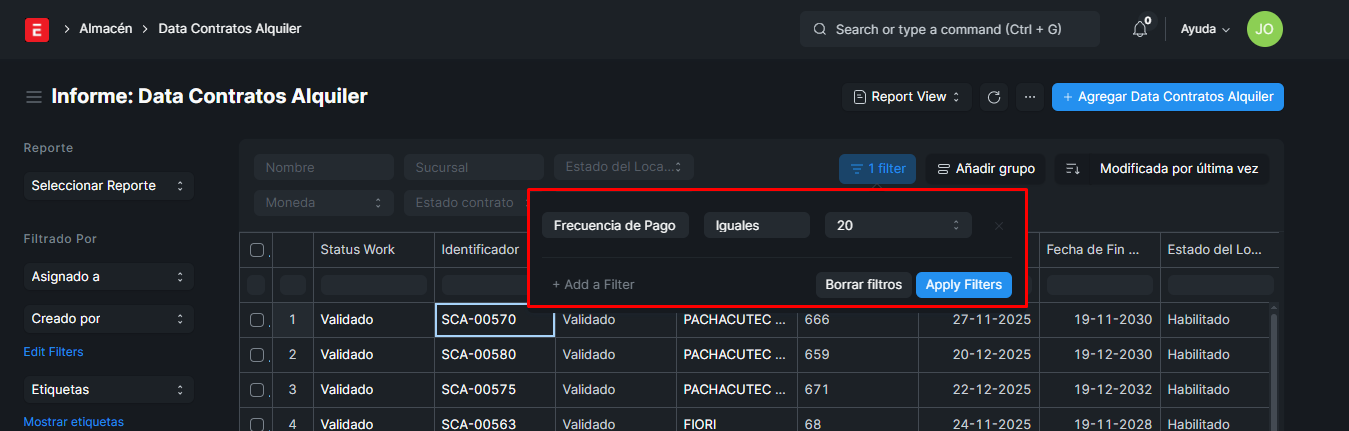The height and width of the screenshot is (431, 1349).
Task: Toggle the select-all rows checkbox
Action: (x=257, y=250)
